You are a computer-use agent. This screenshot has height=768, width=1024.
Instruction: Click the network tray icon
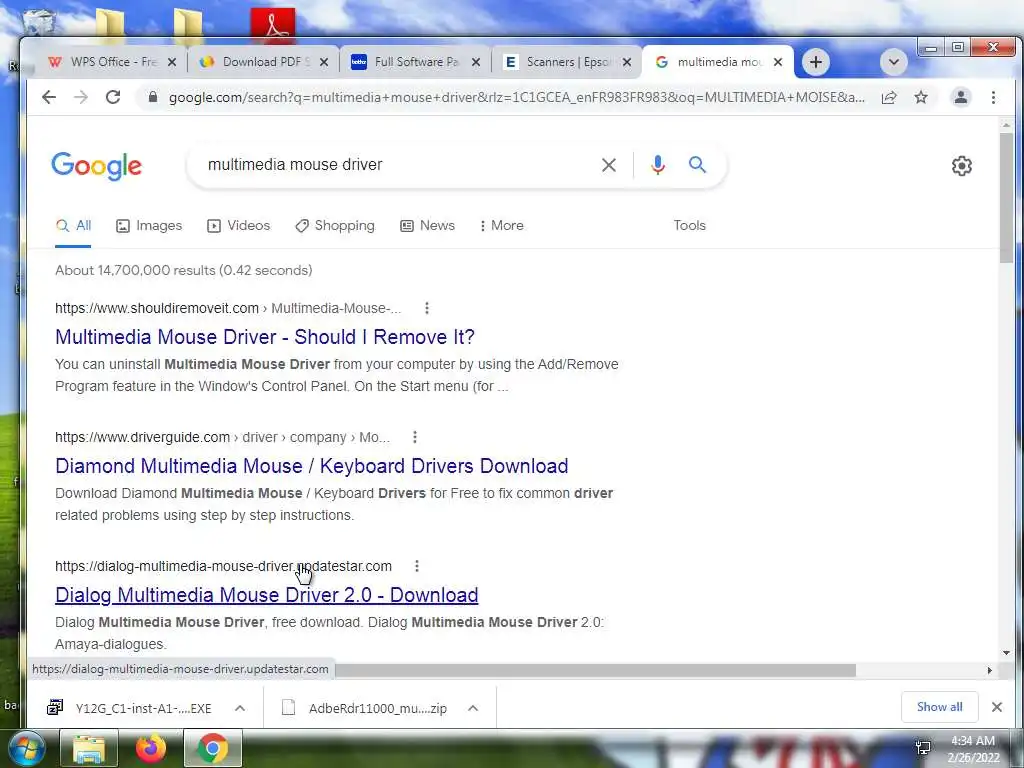pos(923,748)
